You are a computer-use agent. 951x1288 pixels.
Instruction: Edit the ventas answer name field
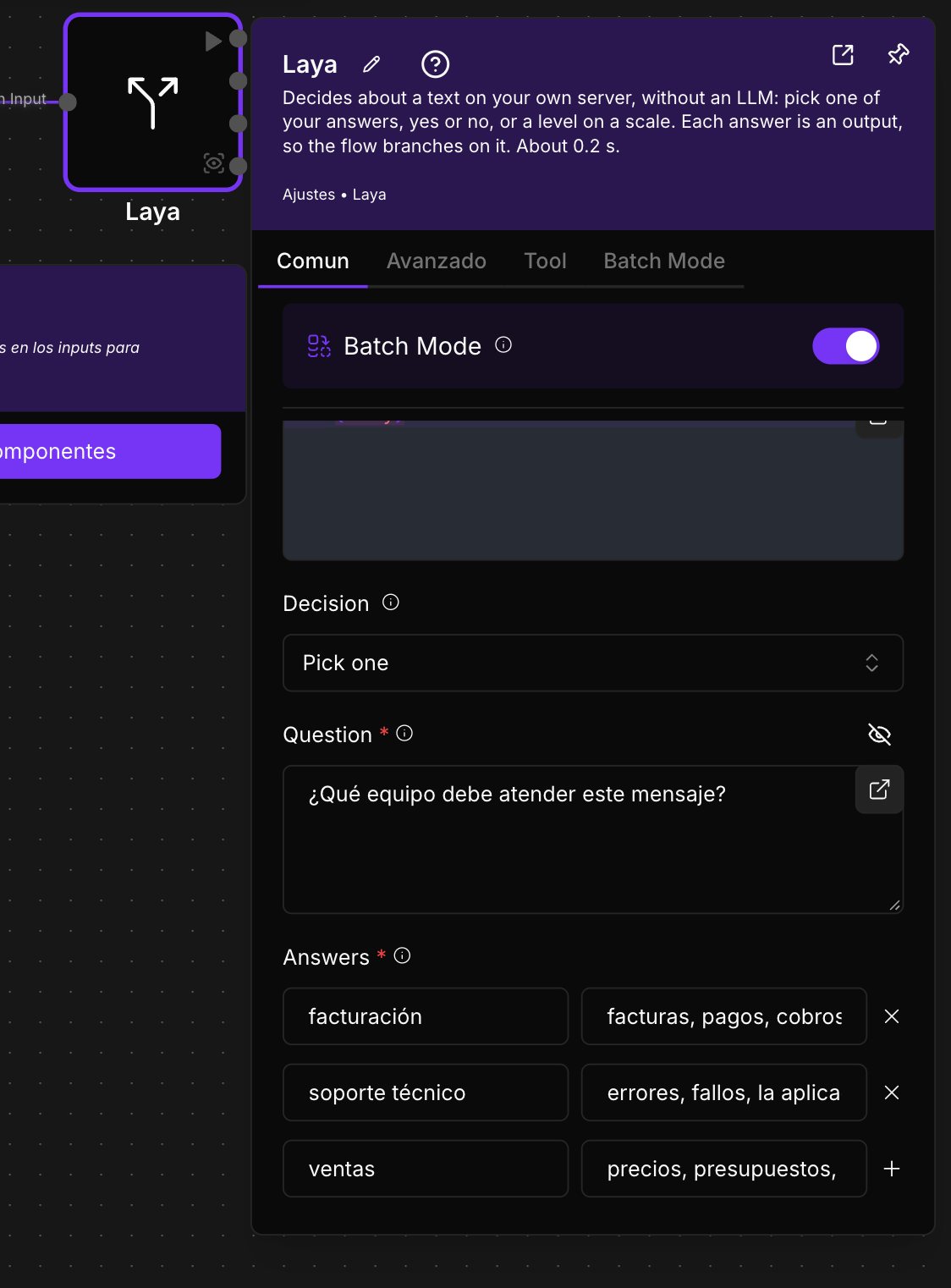[x=426, y=1169]
